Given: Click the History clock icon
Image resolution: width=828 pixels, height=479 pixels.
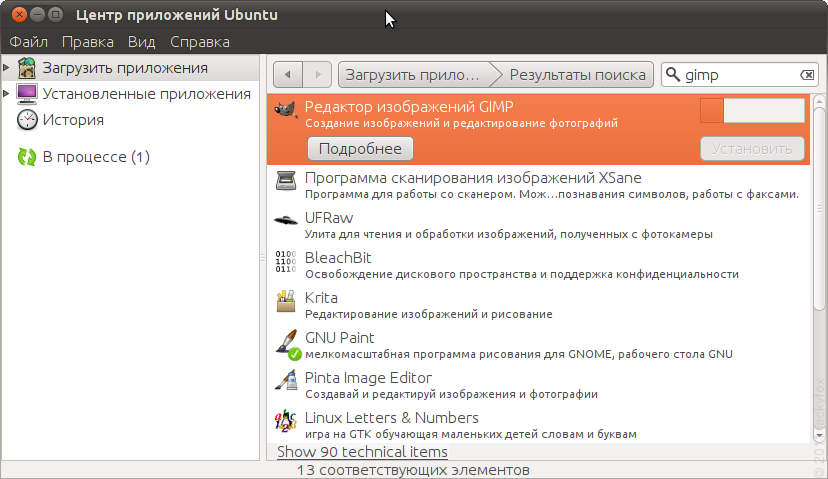Looking at the screenshot, I should tap(27, 119).
